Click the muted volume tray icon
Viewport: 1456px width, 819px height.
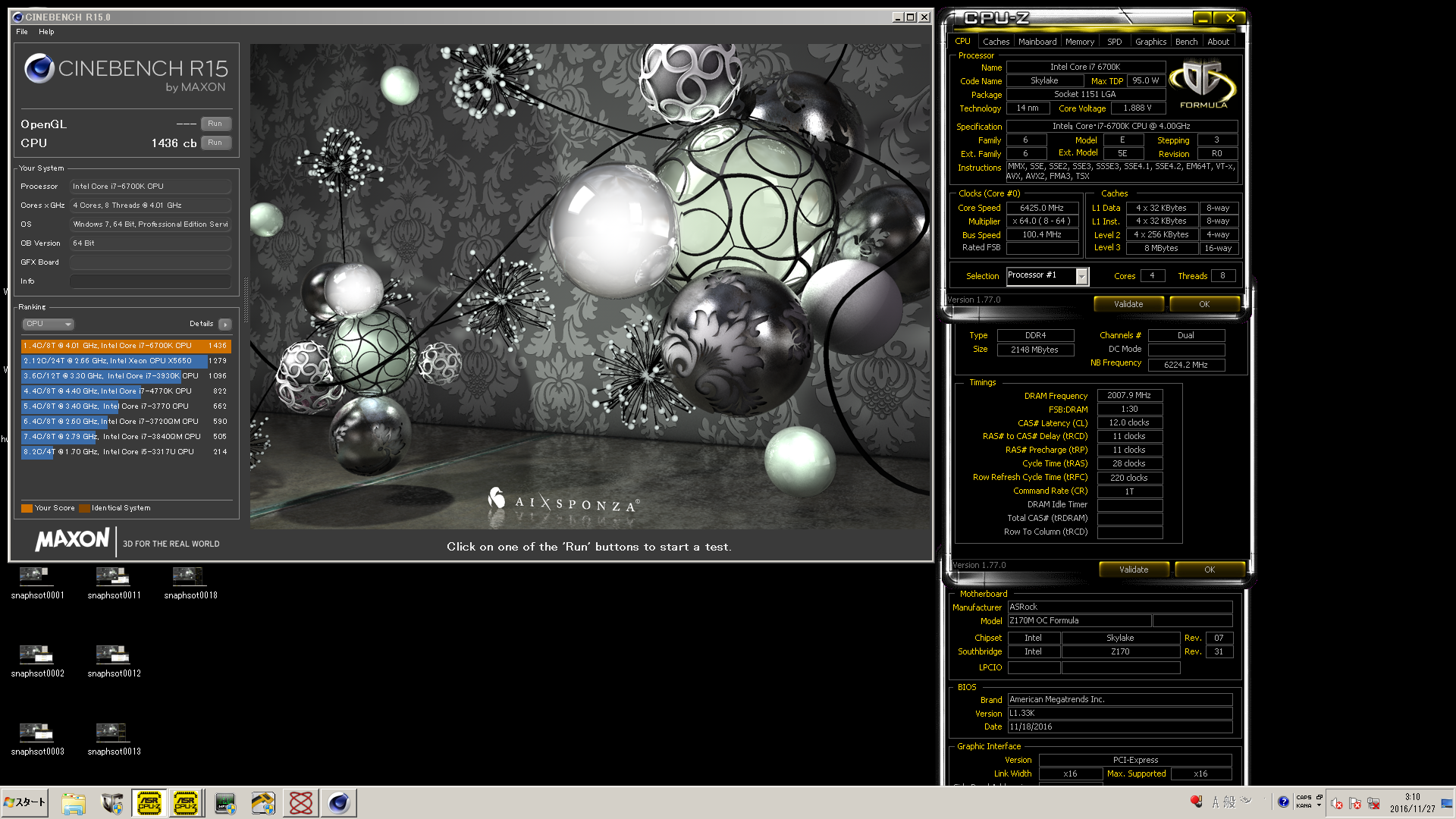tap(1337, 804)
